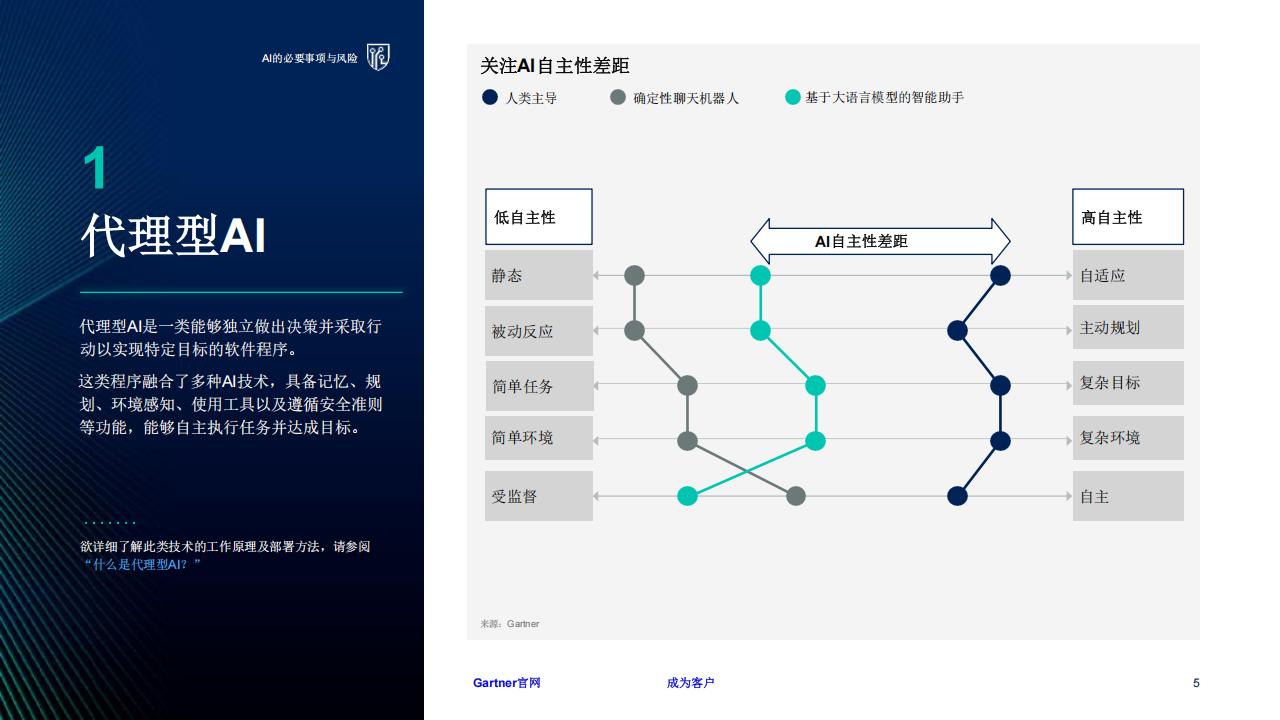Click the gray dot on the 静态 row

pyautogui.click(x=634, y=275)
